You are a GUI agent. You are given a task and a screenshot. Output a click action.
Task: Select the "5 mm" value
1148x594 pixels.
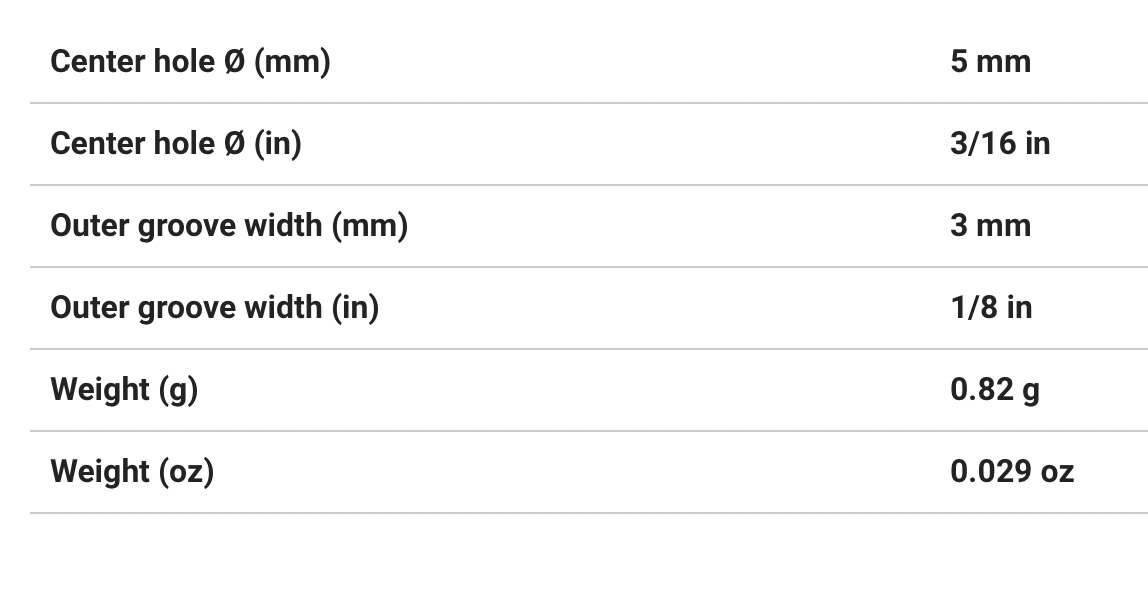point(990,62)
